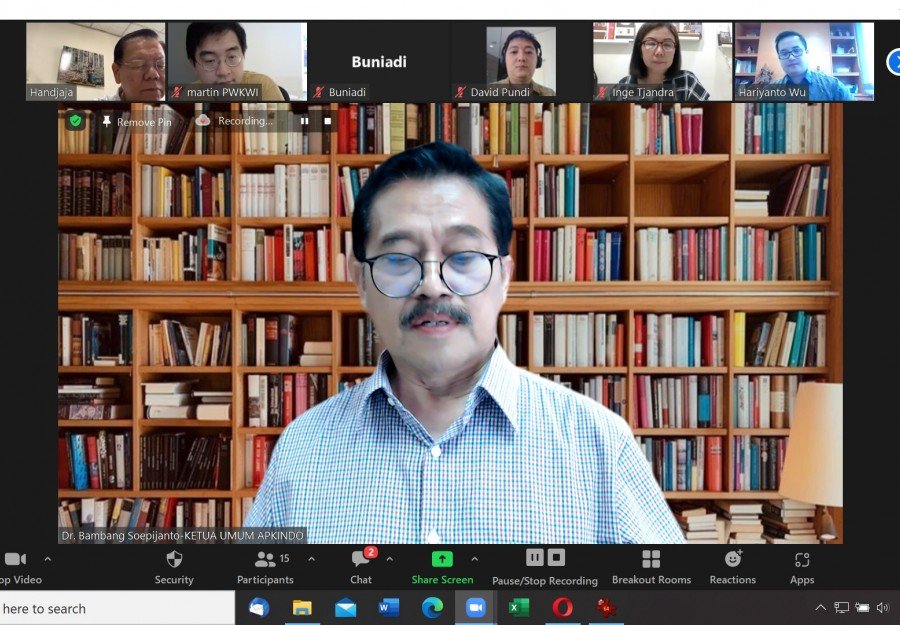Pause recording via top-left pause icon
This screenshot has width=900, height=625.
point(304,121)
